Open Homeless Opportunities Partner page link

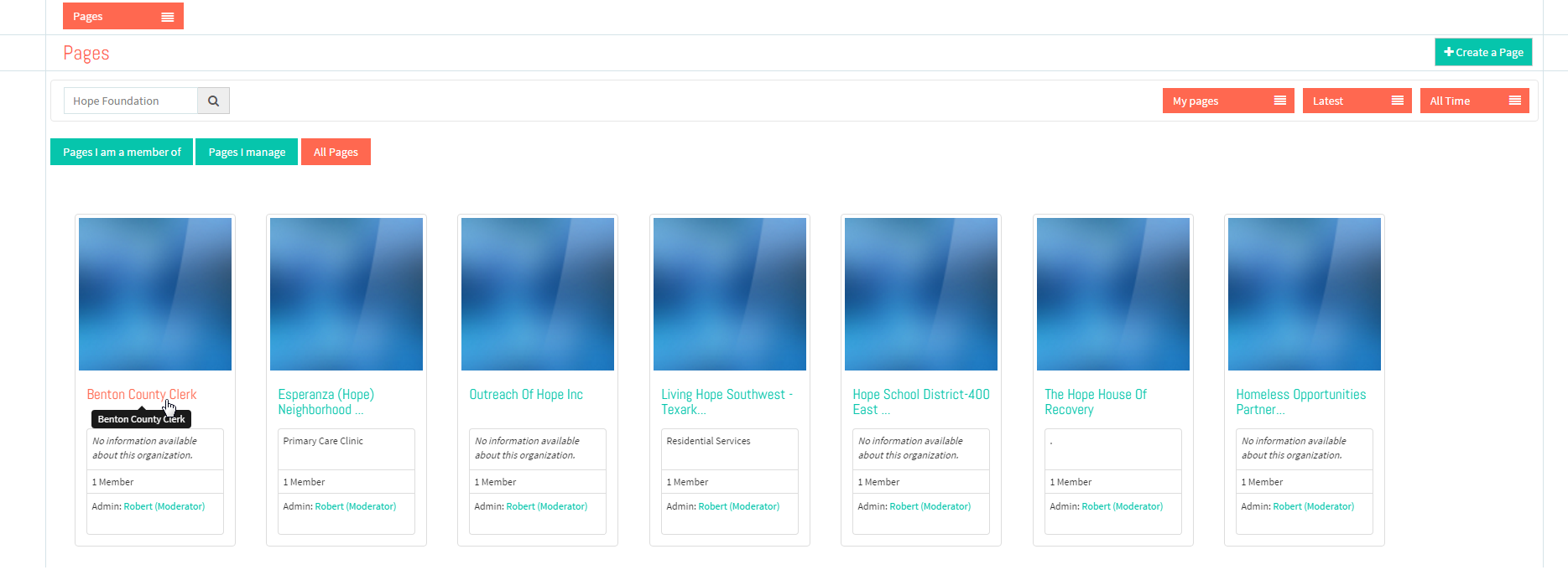pos(1300,402)
